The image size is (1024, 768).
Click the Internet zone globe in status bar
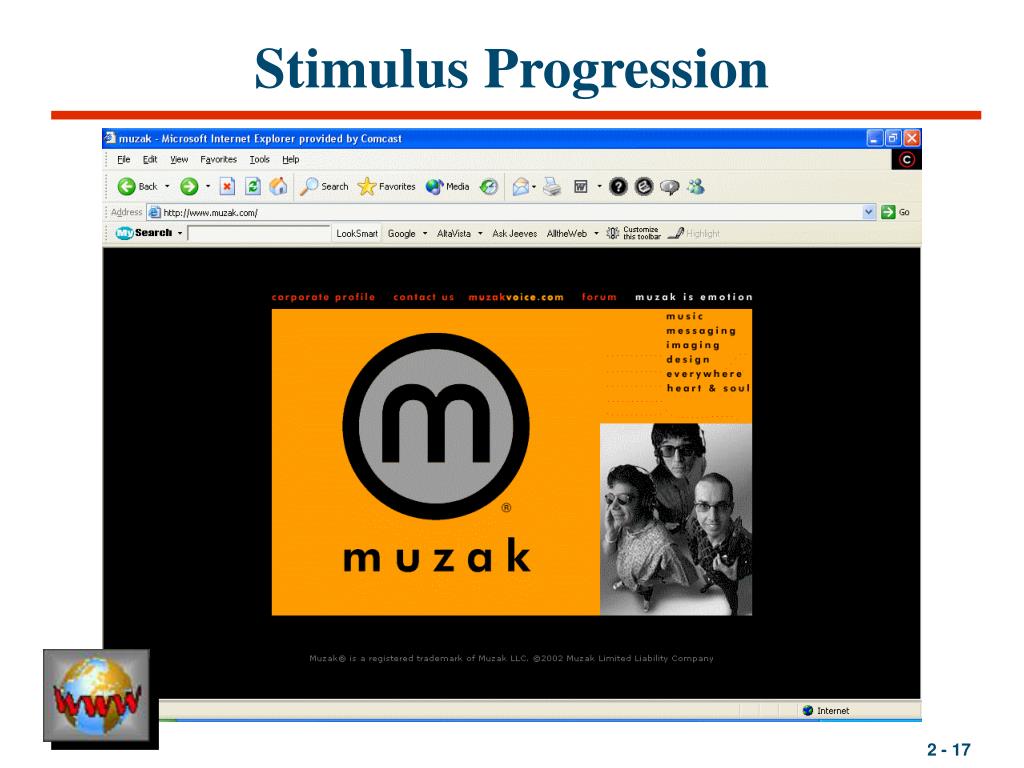pyautogui.click(x=808, y=711)
